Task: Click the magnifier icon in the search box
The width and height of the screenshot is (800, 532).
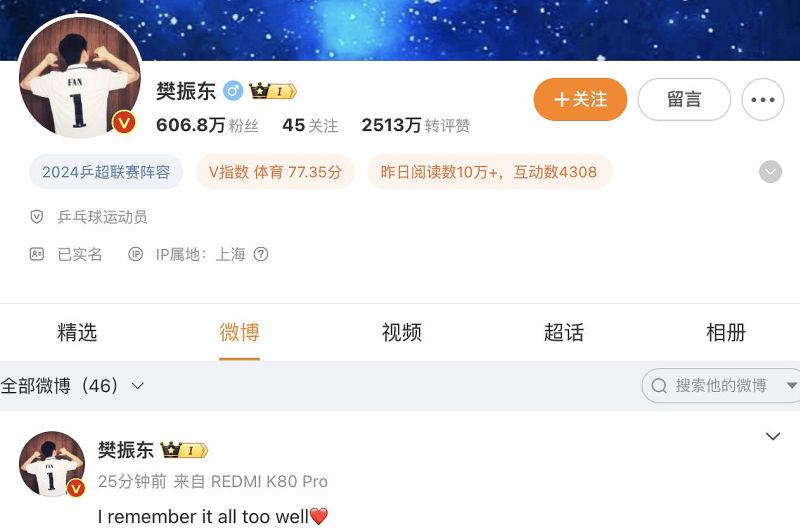Action: point(659,386)
